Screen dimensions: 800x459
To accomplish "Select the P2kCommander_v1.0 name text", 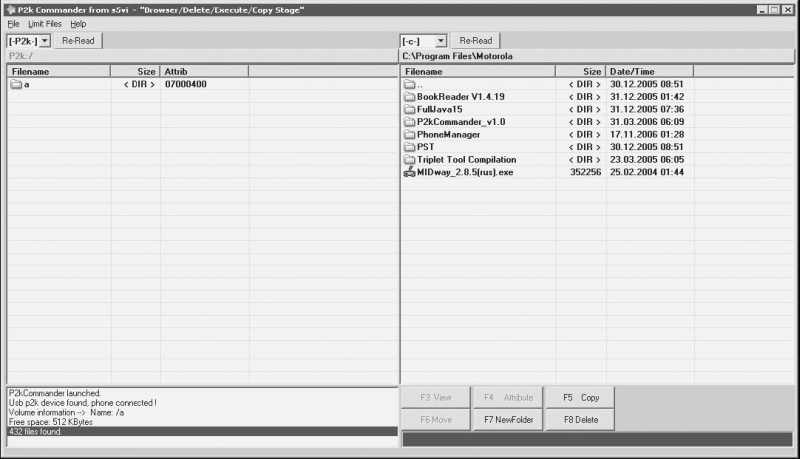I will coord(461,122).
